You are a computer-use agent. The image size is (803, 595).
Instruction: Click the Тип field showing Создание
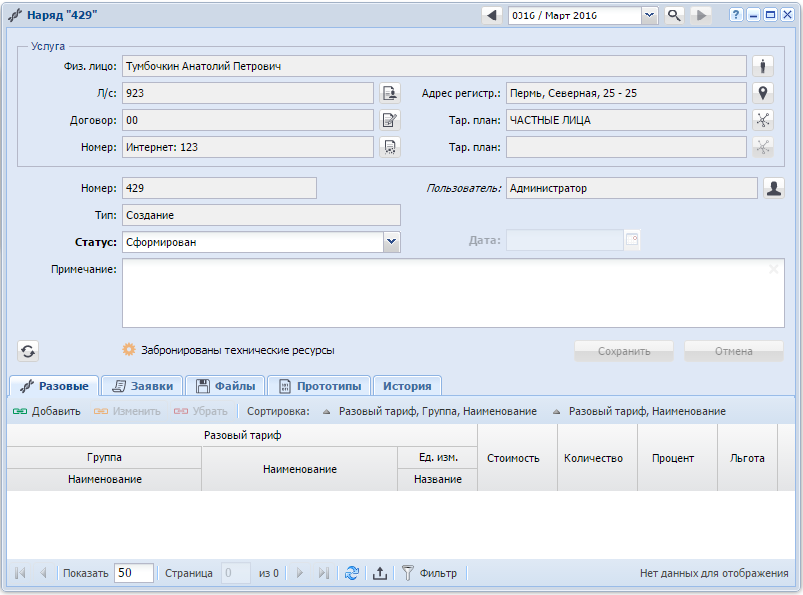(x=261, y=215)
